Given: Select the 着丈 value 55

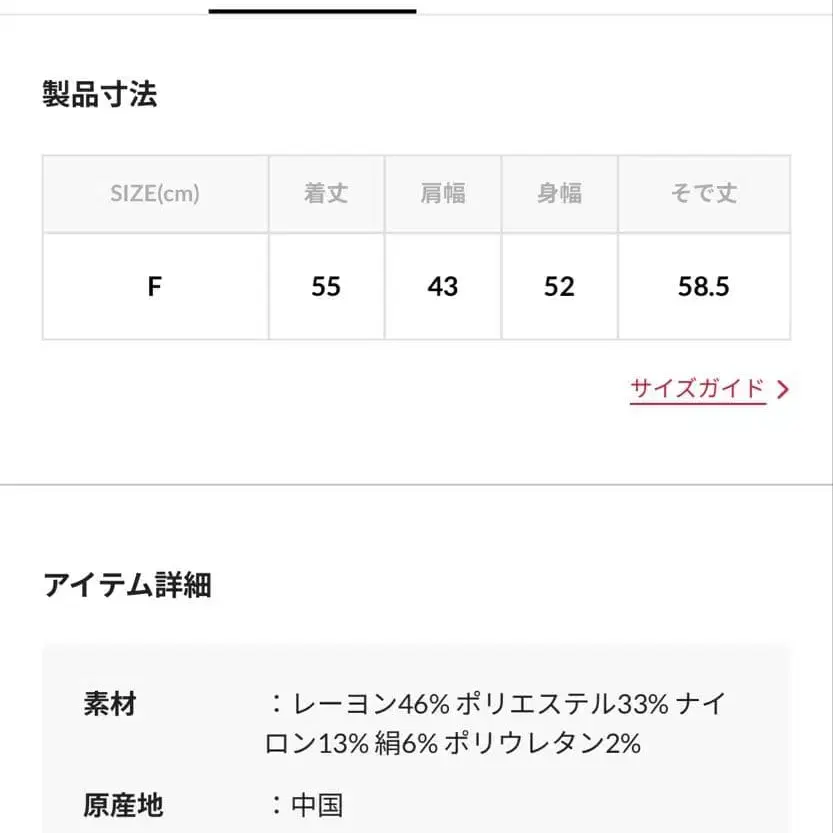Looking at the screenshot, I should coord(325,286).
